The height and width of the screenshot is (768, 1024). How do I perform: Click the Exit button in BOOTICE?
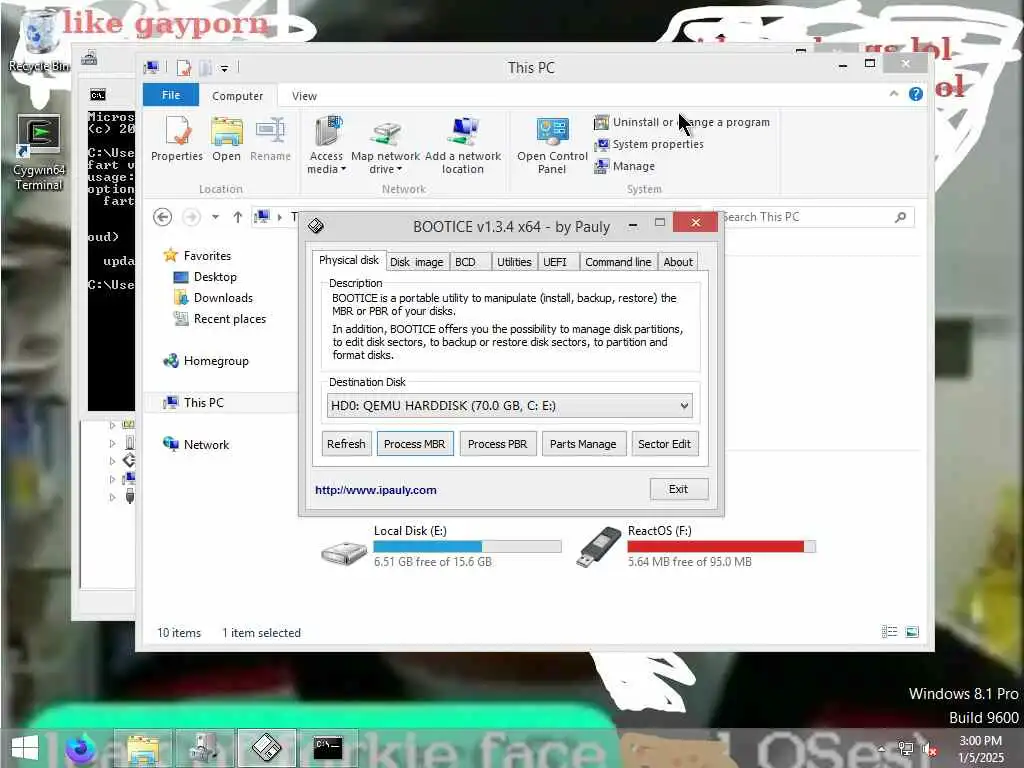point(679,489)
